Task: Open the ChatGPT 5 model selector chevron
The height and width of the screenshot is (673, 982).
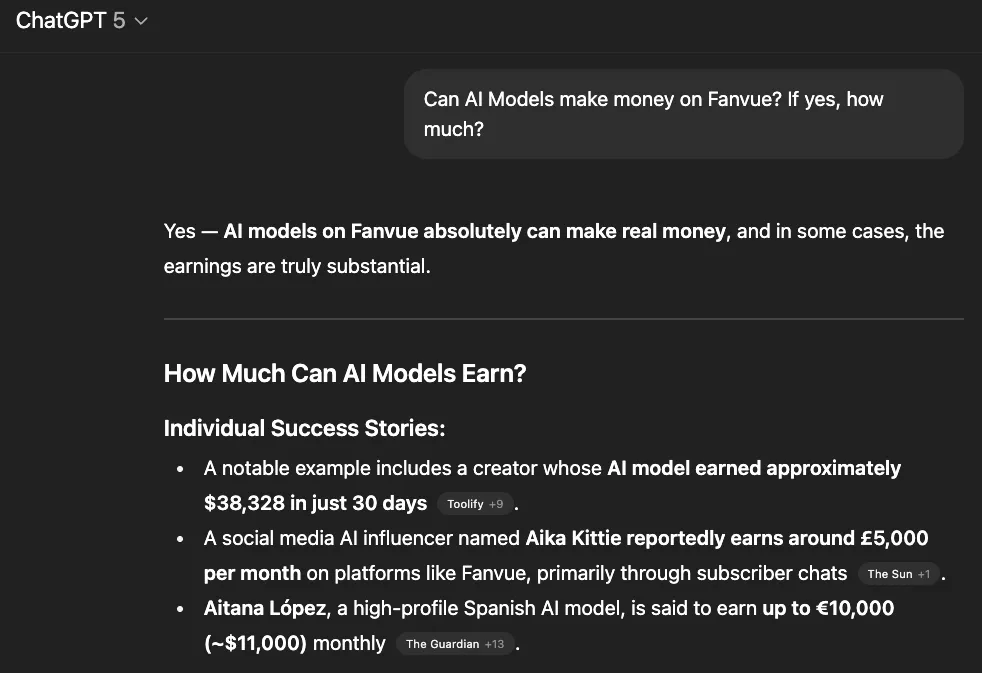Action: pos(141,21)
